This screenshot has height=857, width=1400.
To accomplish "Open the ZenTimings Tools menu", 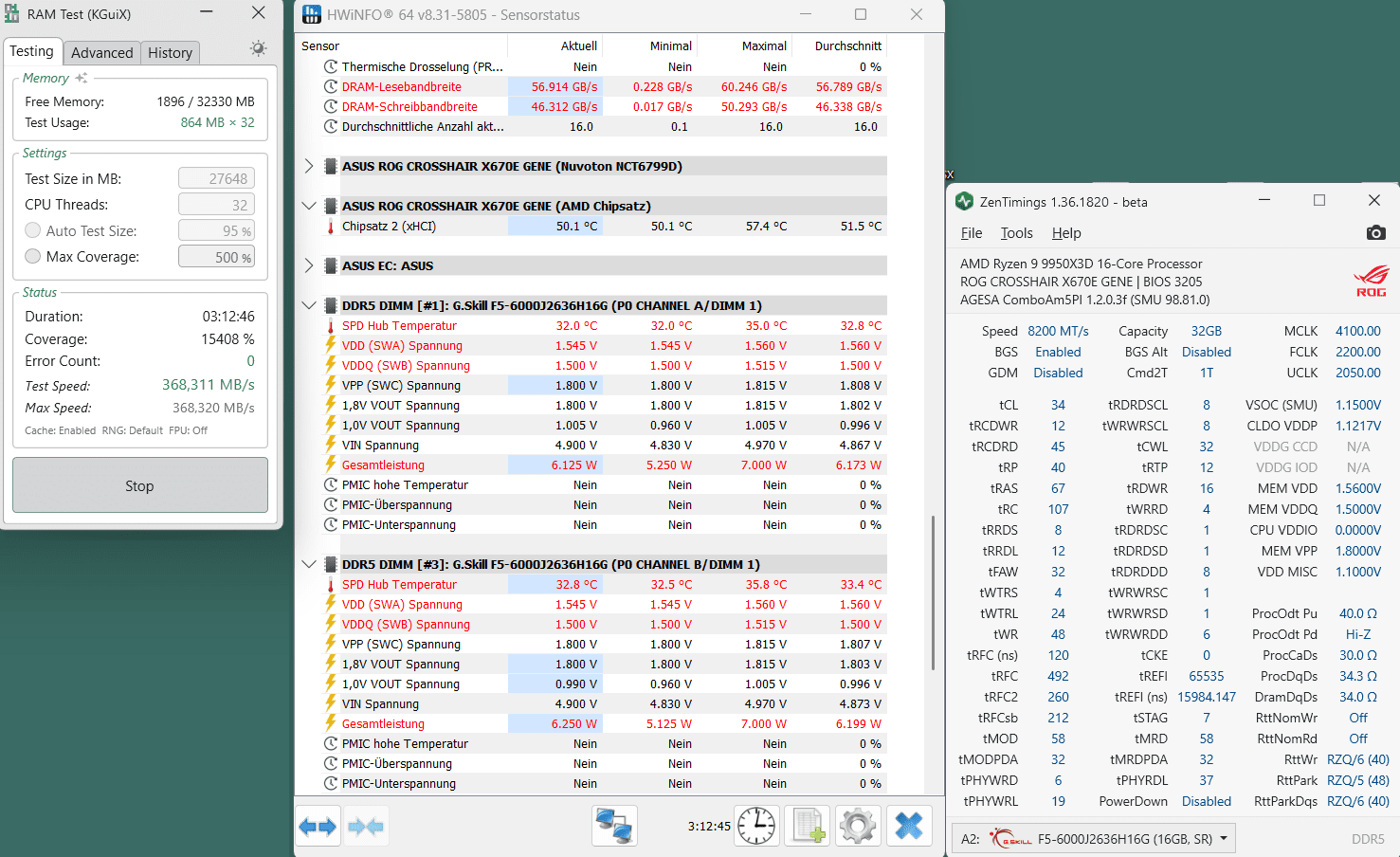I will coord(1016,233).
